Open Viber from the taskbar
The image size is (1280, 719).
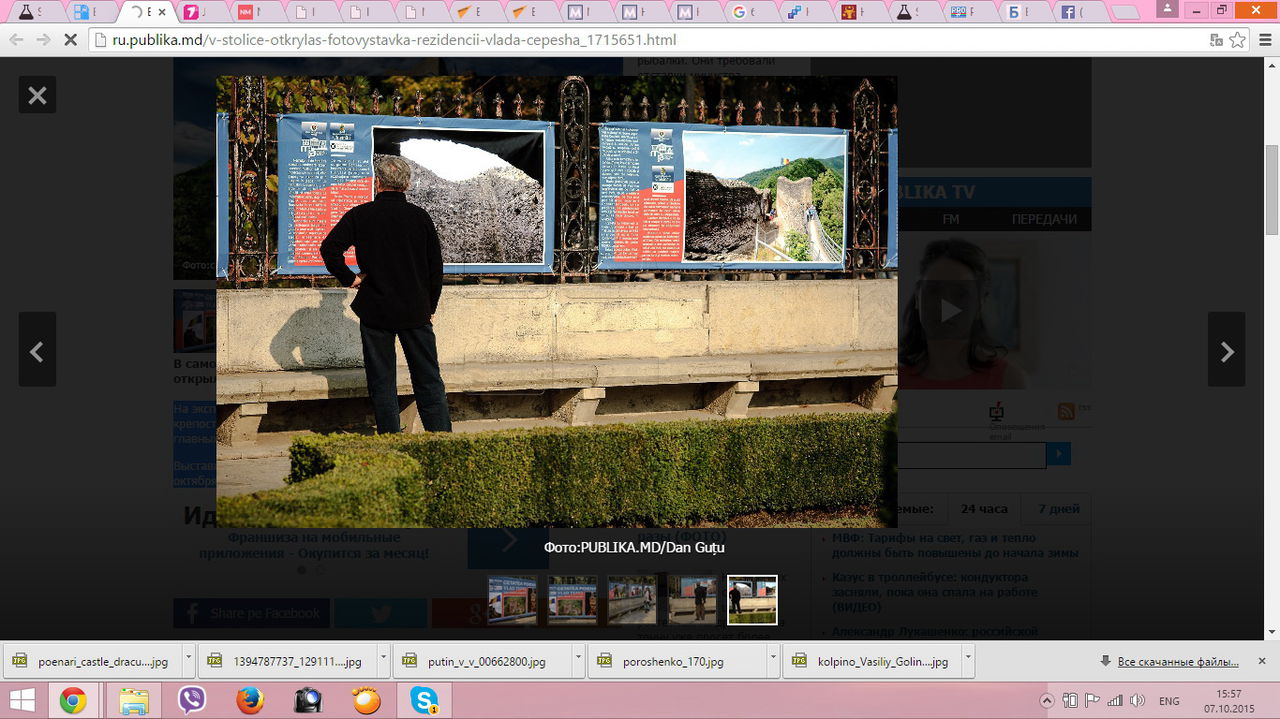pos(192,700)
